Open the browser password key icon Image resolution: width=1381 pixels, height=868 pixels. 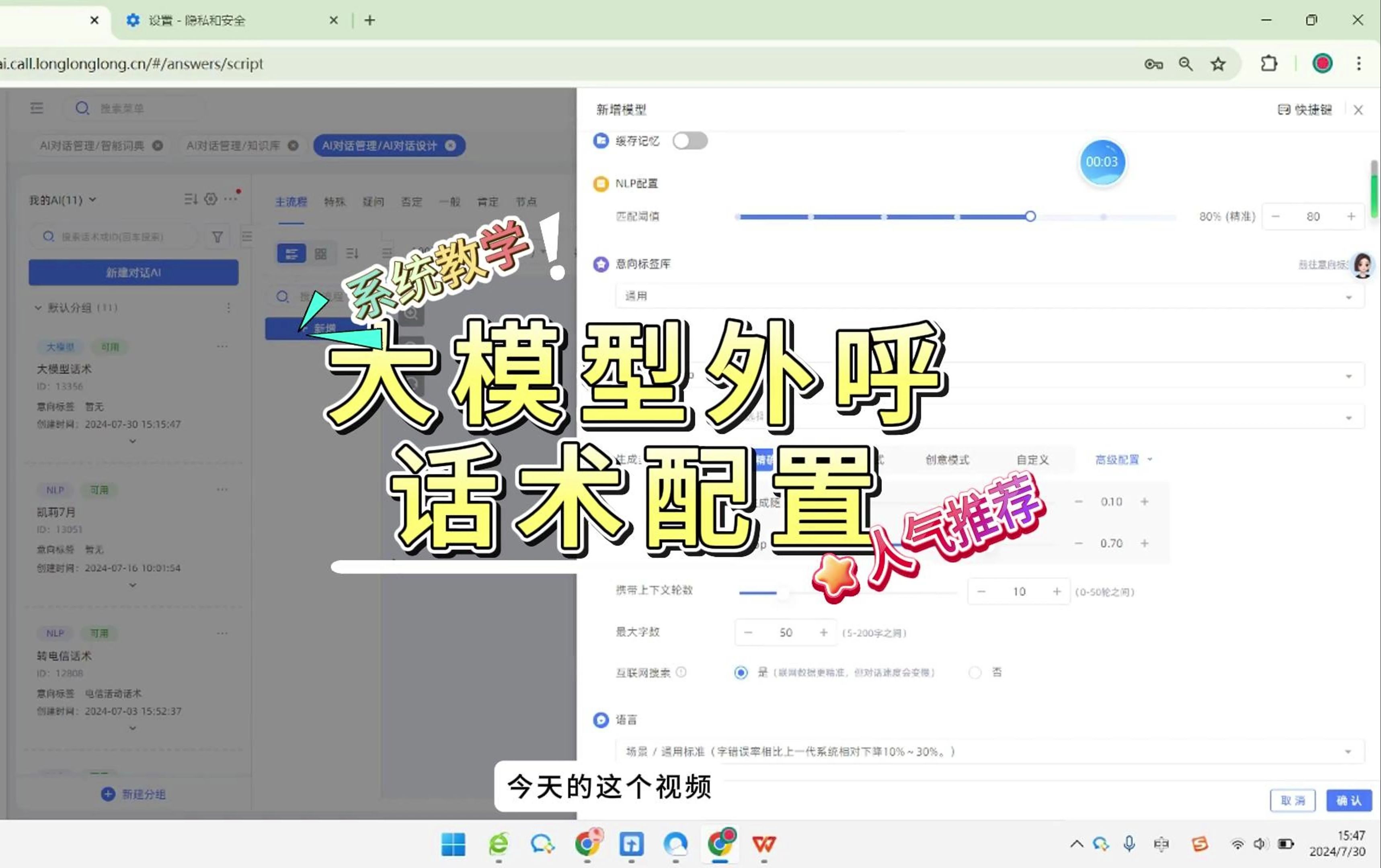coord(1153,63)
